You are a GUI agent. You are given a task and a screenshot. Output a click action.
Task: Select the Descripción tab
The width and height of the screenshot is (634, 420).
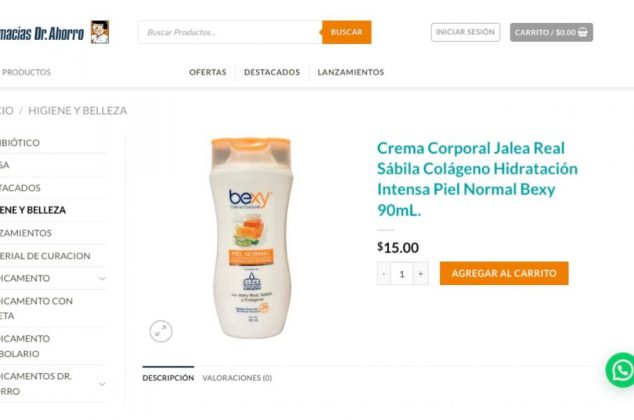pos(168,378)
